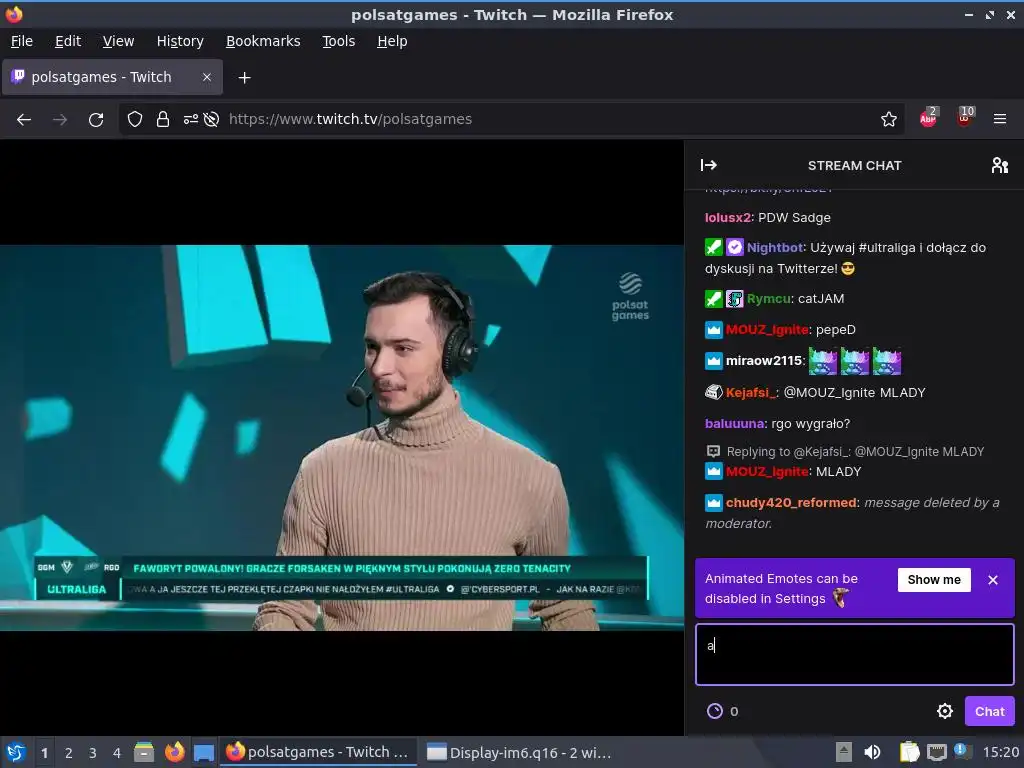Launch Firefox from taskbar launcher
Viewport: 1024px width, 768px height.
(x=174, y=752)
